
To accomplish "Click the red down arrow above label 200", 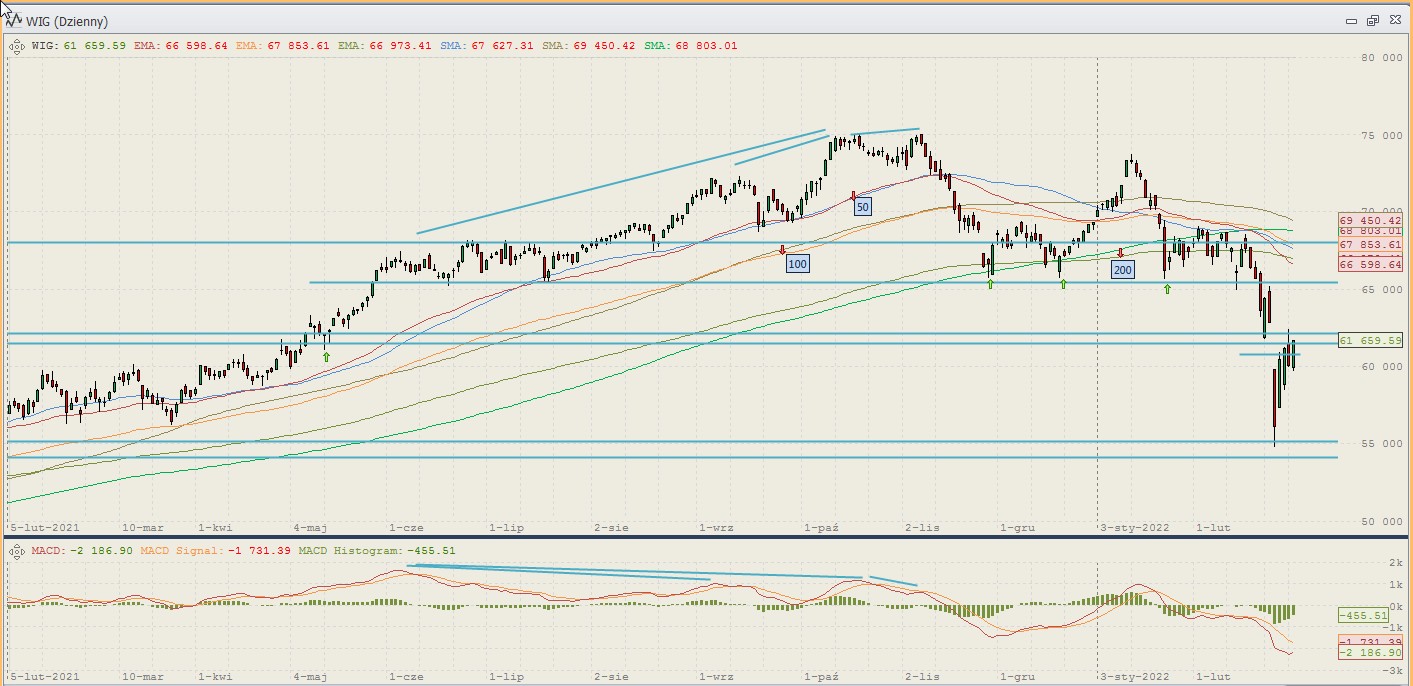I will 1121,253.
